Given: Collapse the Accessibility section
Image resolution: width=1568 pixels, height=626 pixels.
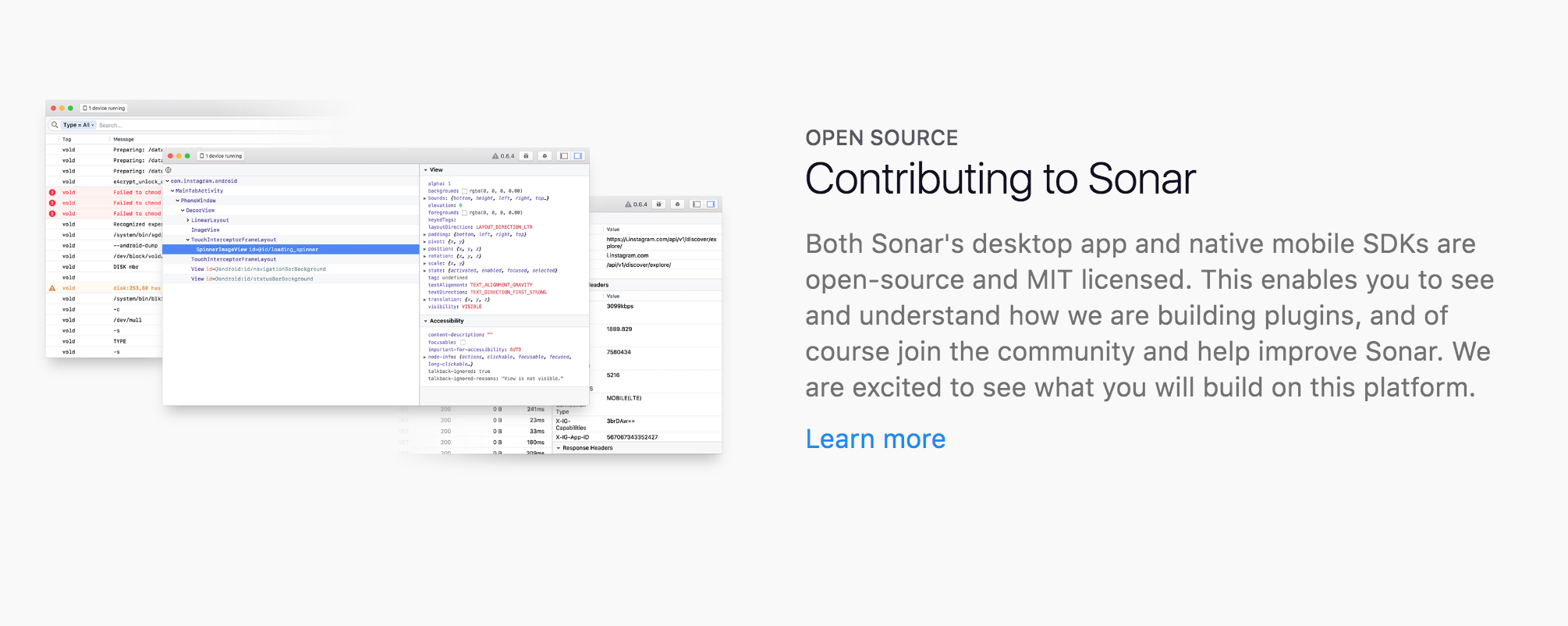Looking at the screenshot, I should point(426,321).
